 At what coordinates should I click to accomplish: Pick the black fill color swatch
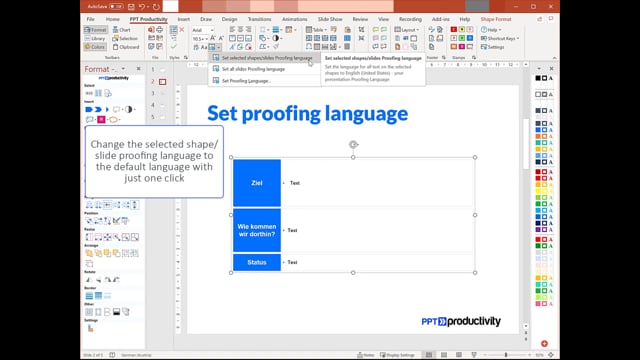click(x=538, y=78)
